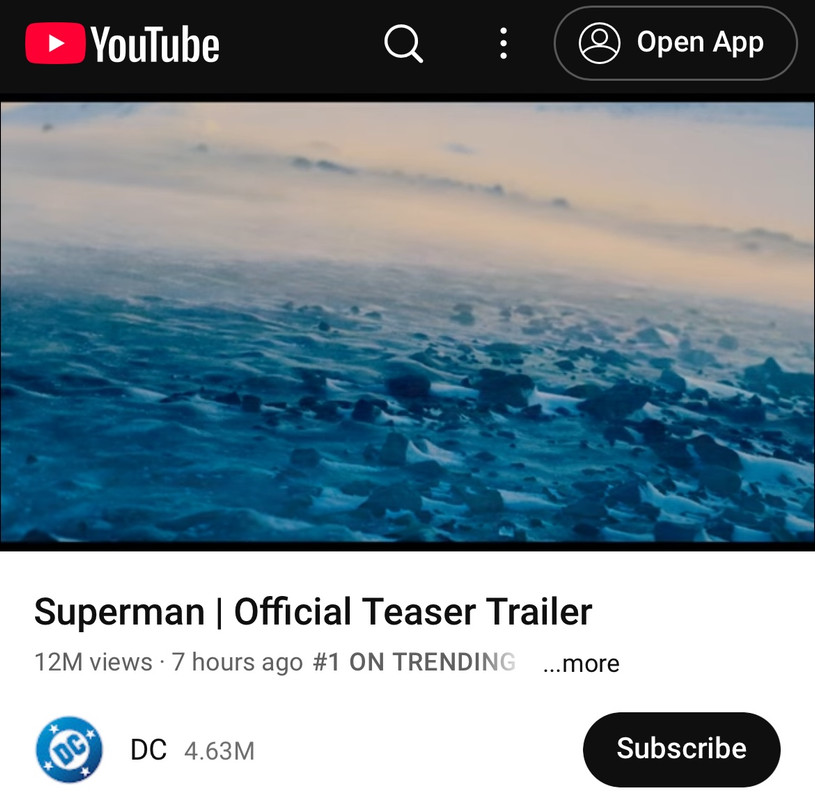This screenshot has height=800, width=815.
Task: Subscribe to the DC channel
Action: click(681, 749)
